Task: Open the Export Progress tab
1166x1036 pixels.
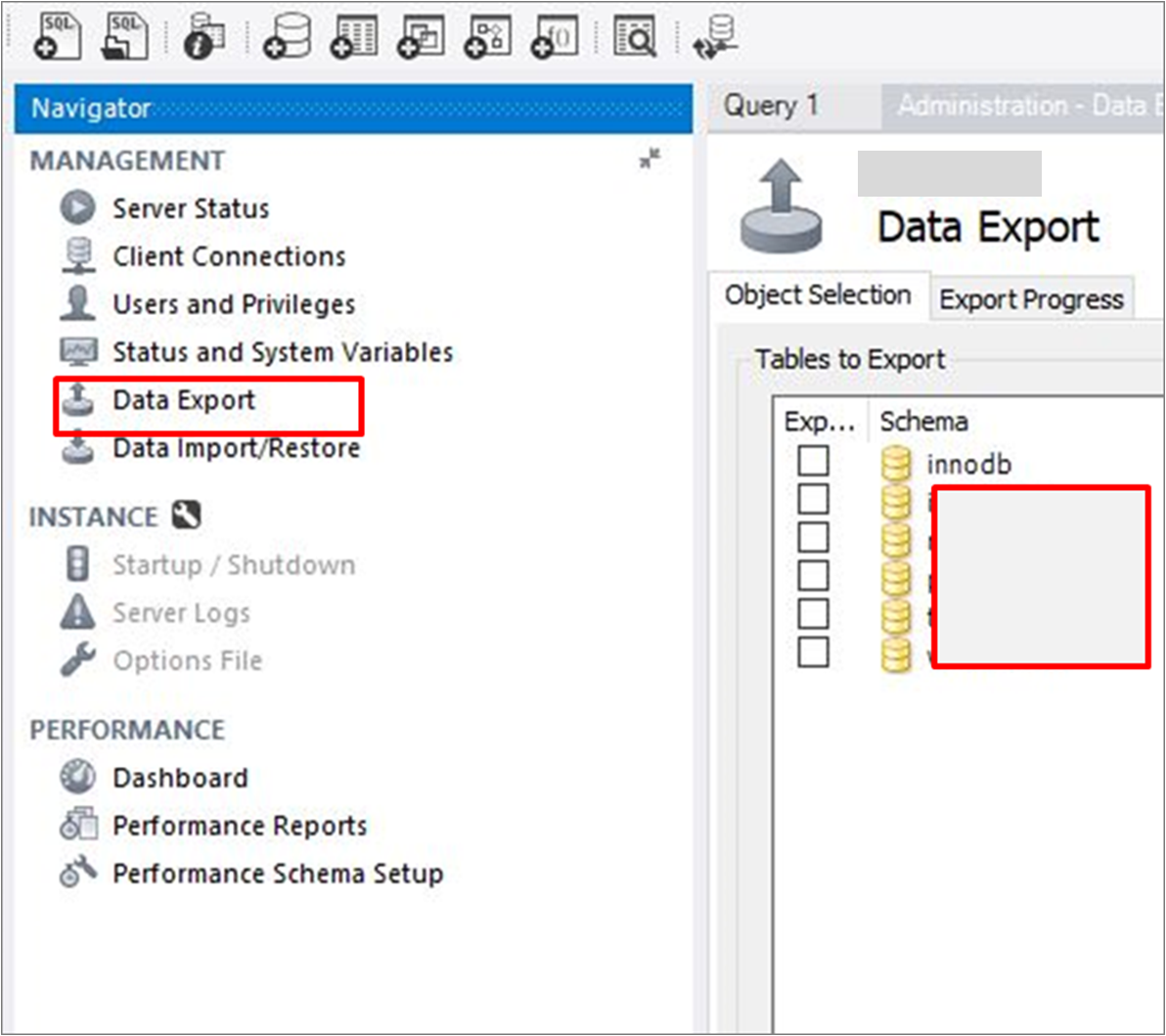Action: (1032, 299)
